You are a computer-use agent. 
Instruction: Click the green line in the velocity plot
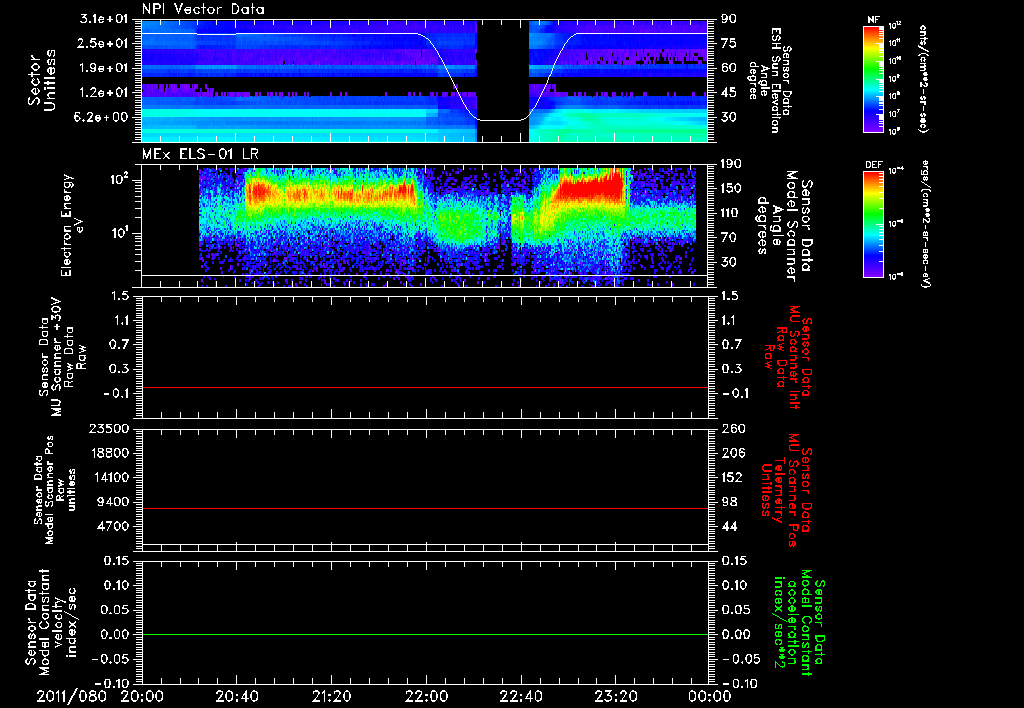pyautogui.click(x=425, y=634)
